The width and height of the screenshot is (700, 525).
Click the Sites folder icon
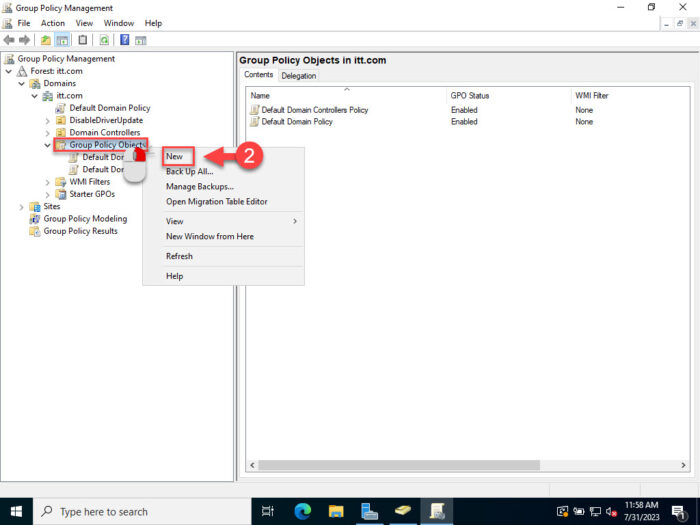[34, 206]
